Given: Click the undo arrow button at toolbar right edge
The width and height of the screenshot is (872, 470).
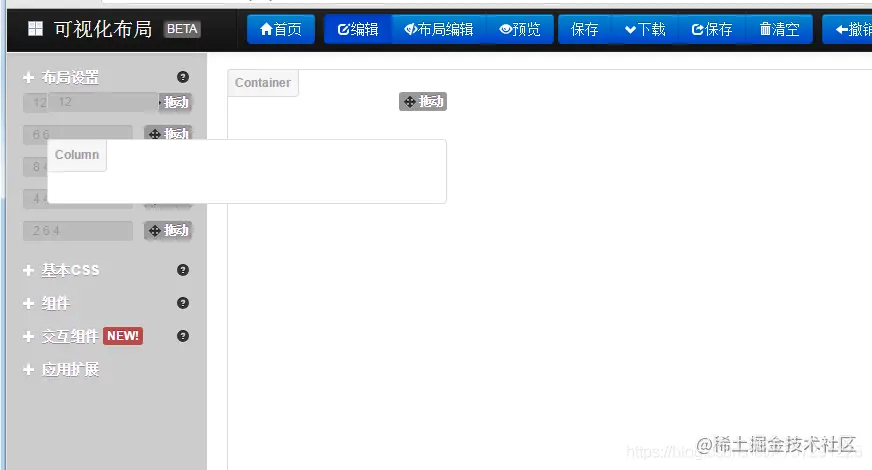Looking at the screenshot, I should point(847,29).
